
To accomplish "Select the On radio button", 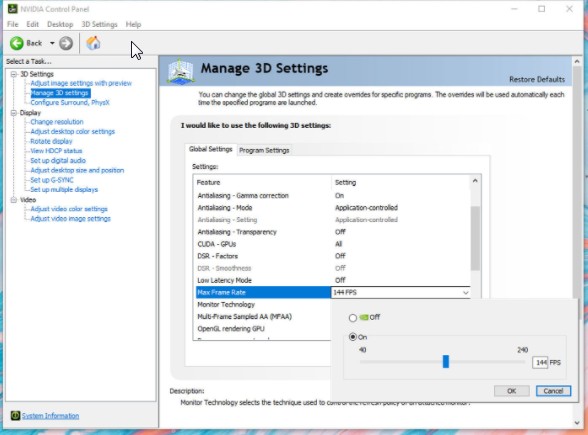I will [x=352, y=337].
